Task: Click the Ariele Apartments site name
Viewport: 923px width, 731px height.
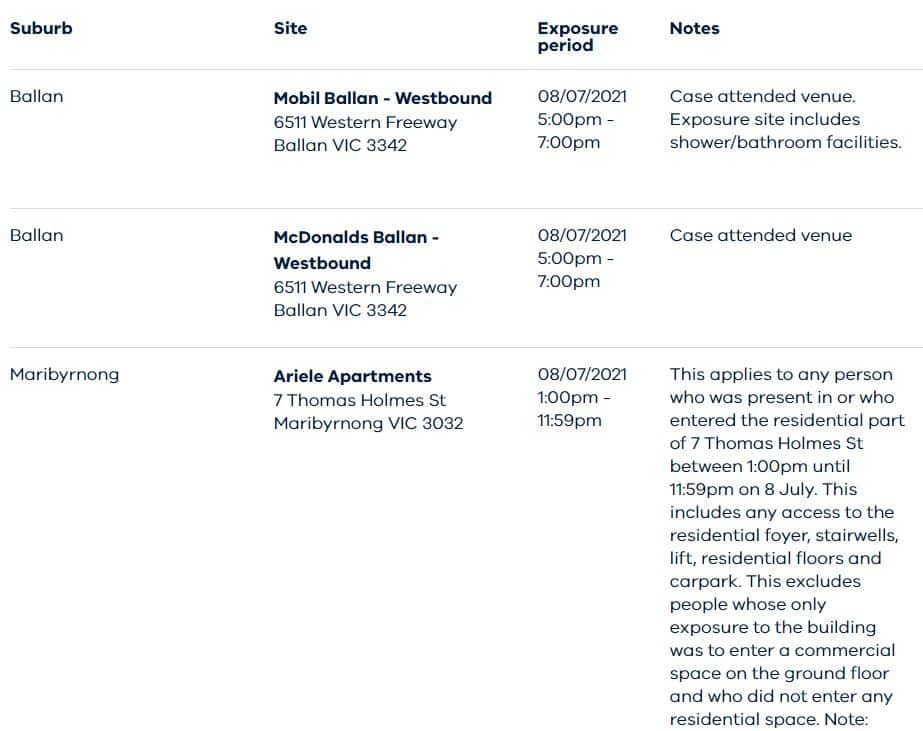Action: (352, 376)
